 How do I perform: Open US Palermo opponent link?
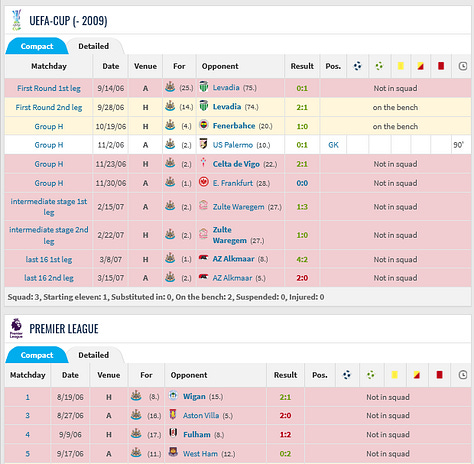tap(233, 145)
